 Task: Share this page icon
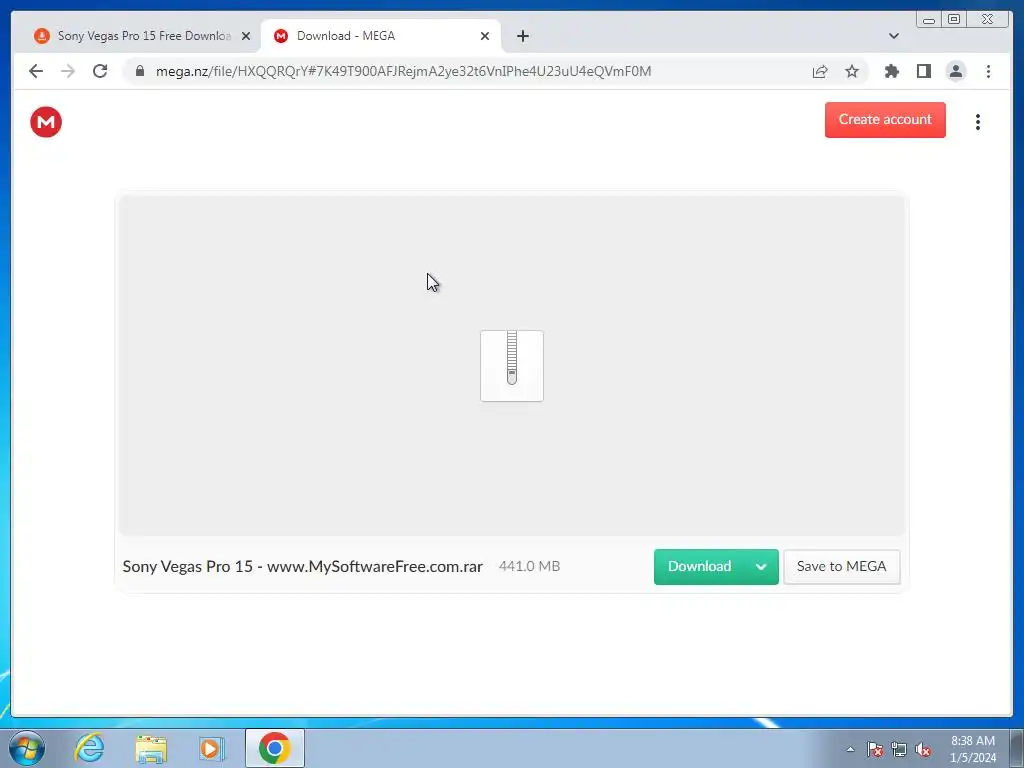click(820, 71)
